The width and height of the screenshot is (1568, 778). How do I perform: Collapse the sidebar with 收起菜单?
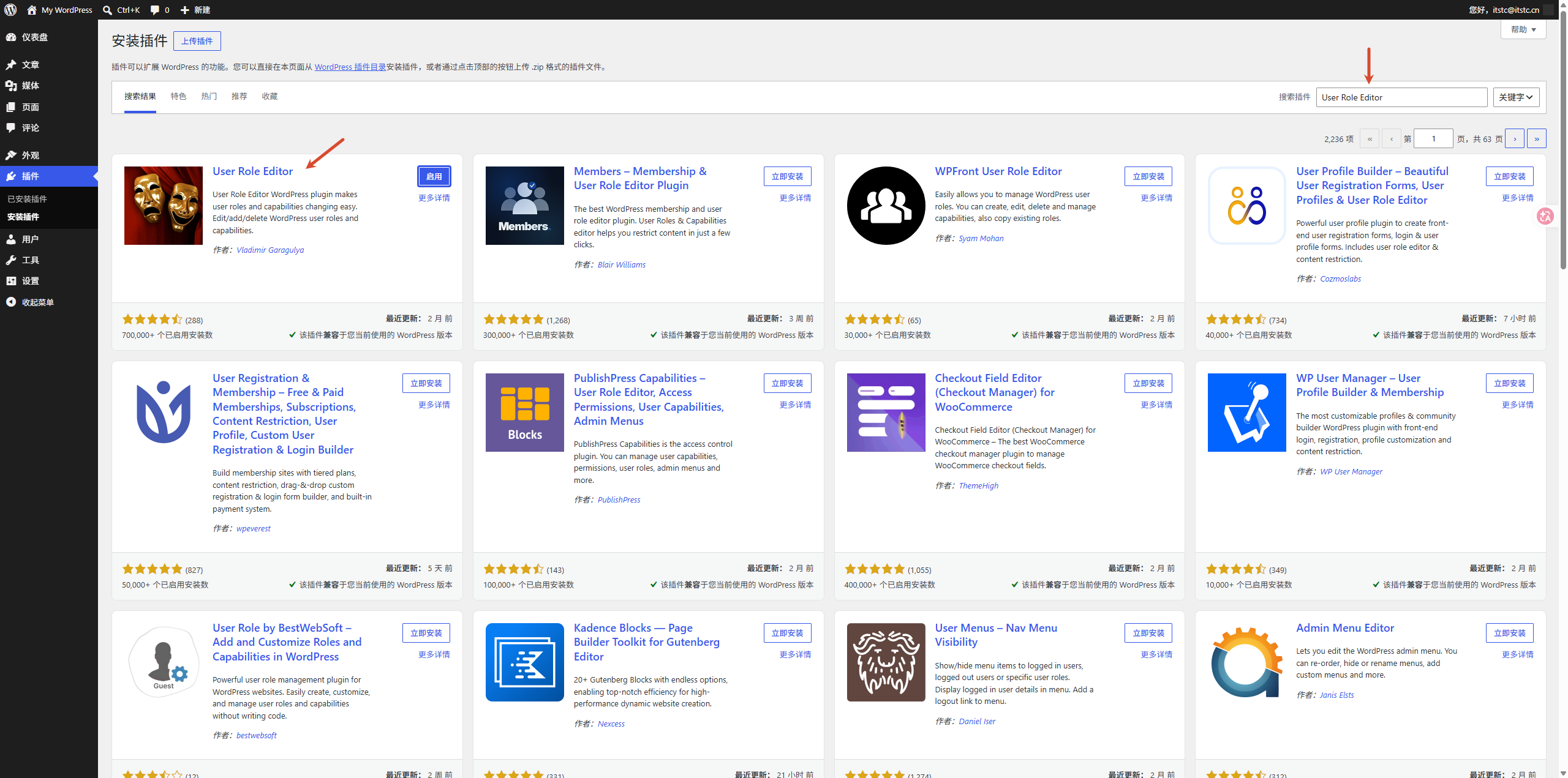(x=49, y=302)
